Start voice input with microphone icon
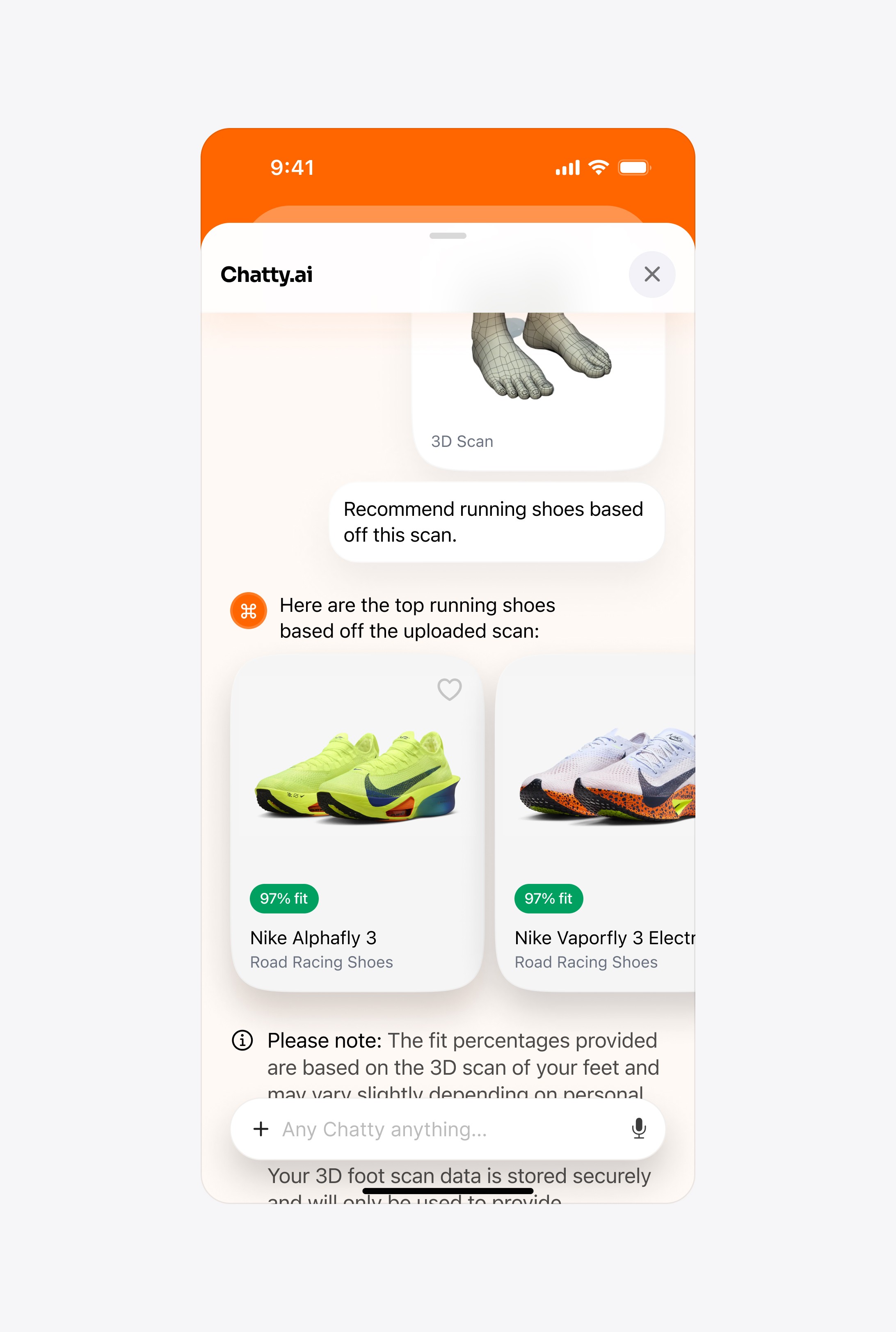This screenshot has width=896, height=1332. 639,1128
